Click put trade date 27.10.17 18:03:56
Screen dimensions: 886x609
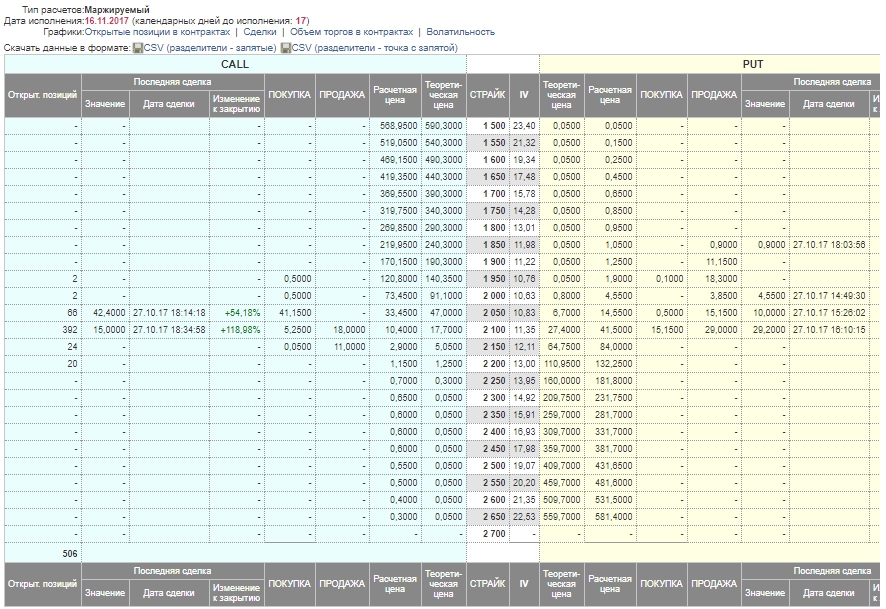click(x=829, y=245)
